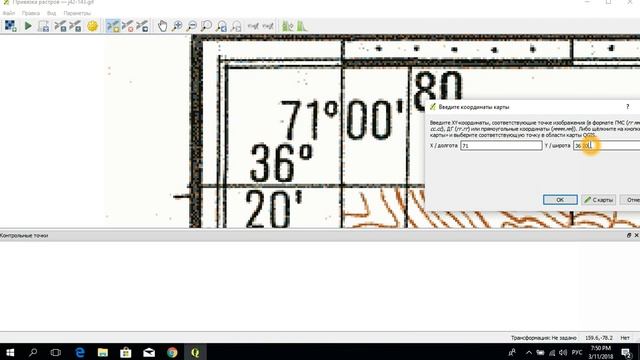
Task: Click status bar text Трансформация: Не задано
Action: [x=544, y=338]
